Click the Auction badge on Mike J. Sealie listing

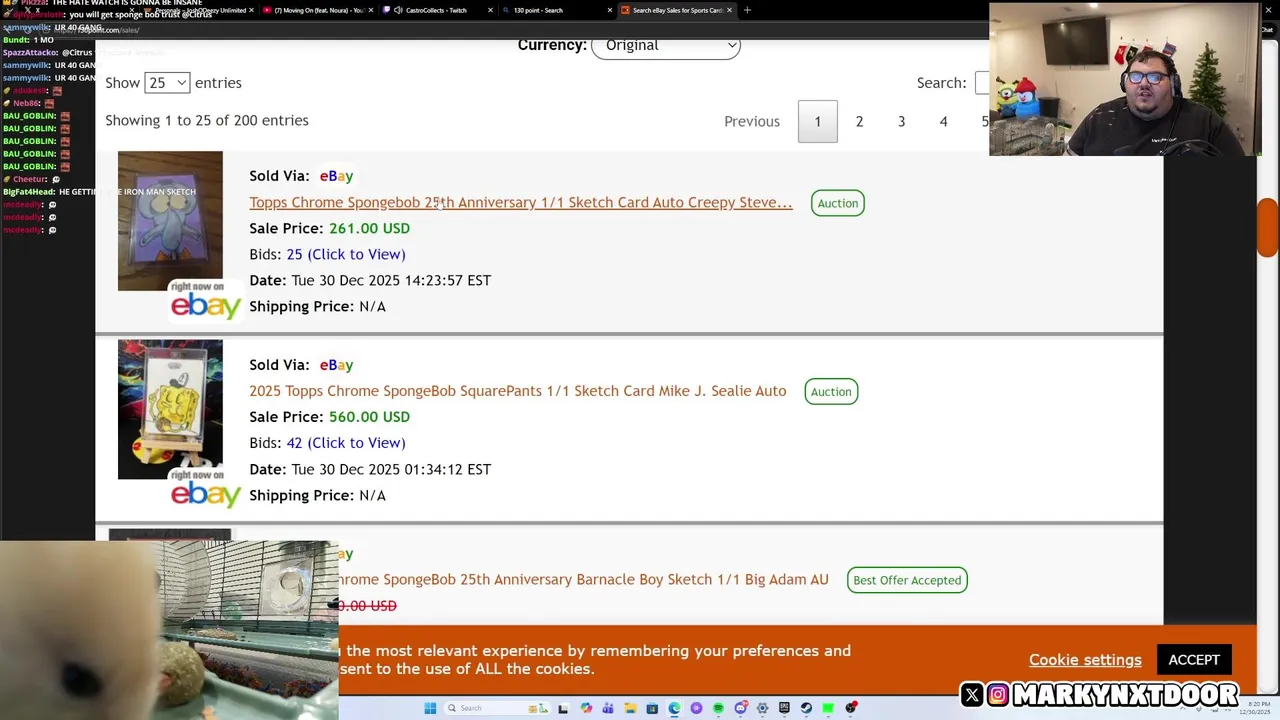pyautogui.click(x=831, y=392)
